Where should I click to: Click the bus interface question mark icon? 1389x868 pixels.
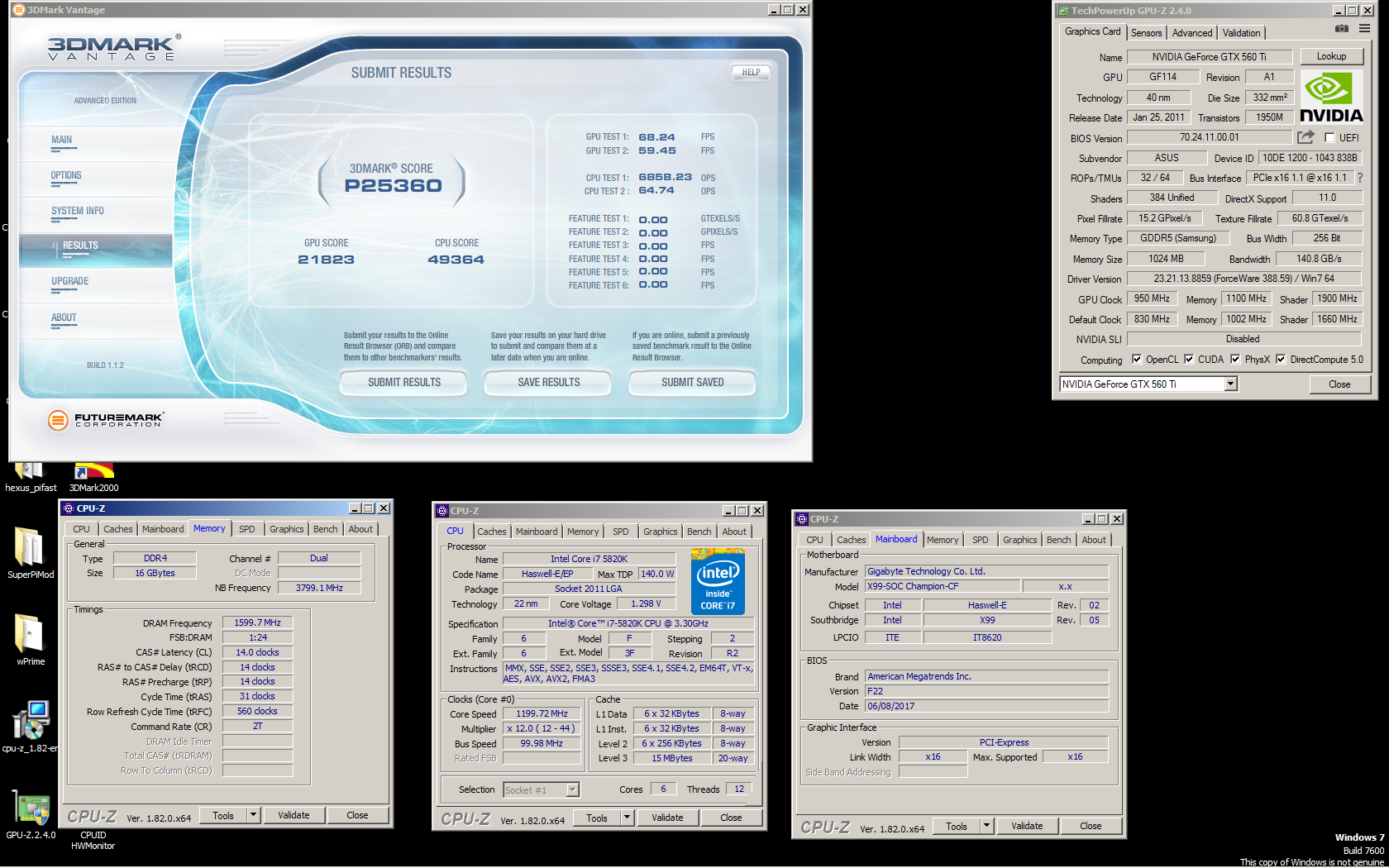pos(1360,178)
